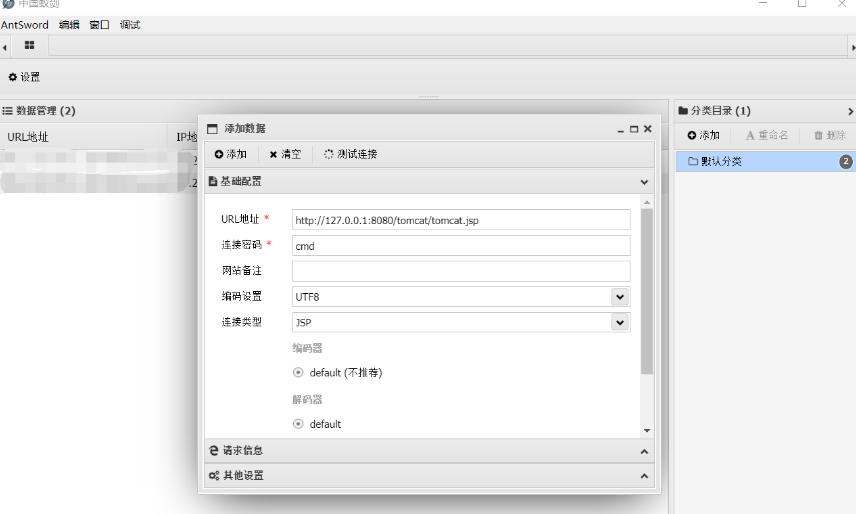Open the 连接类型 JSP dropdown
The image size is (856, 514).
click(620, 322)
